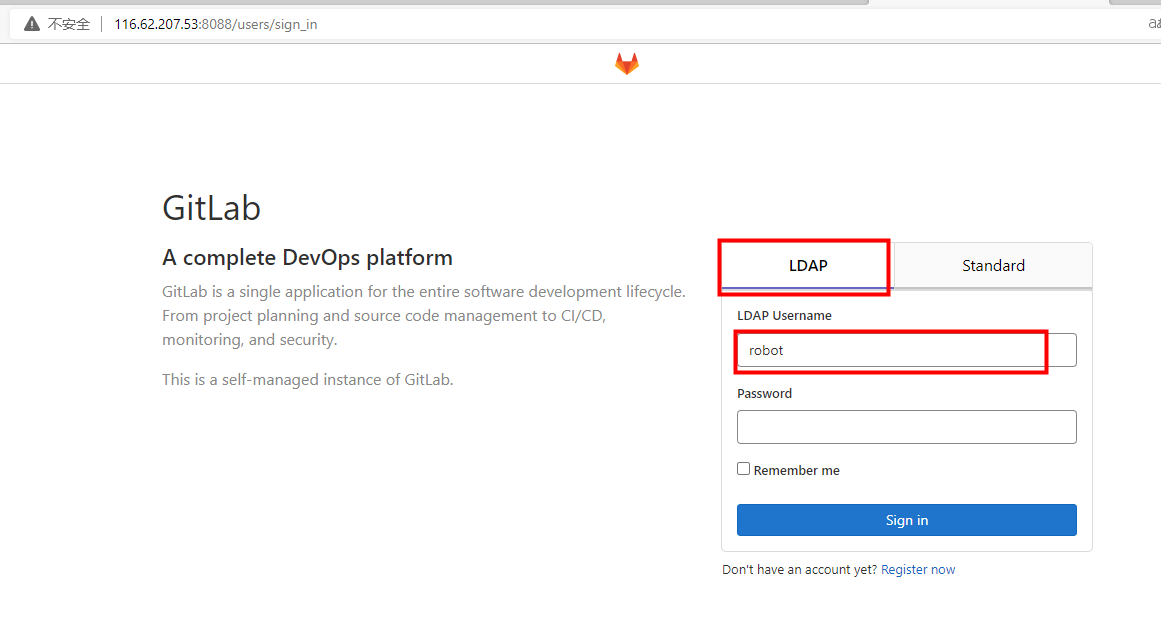
Task: Focus the Password input field
Action: (x=906, y=427)
